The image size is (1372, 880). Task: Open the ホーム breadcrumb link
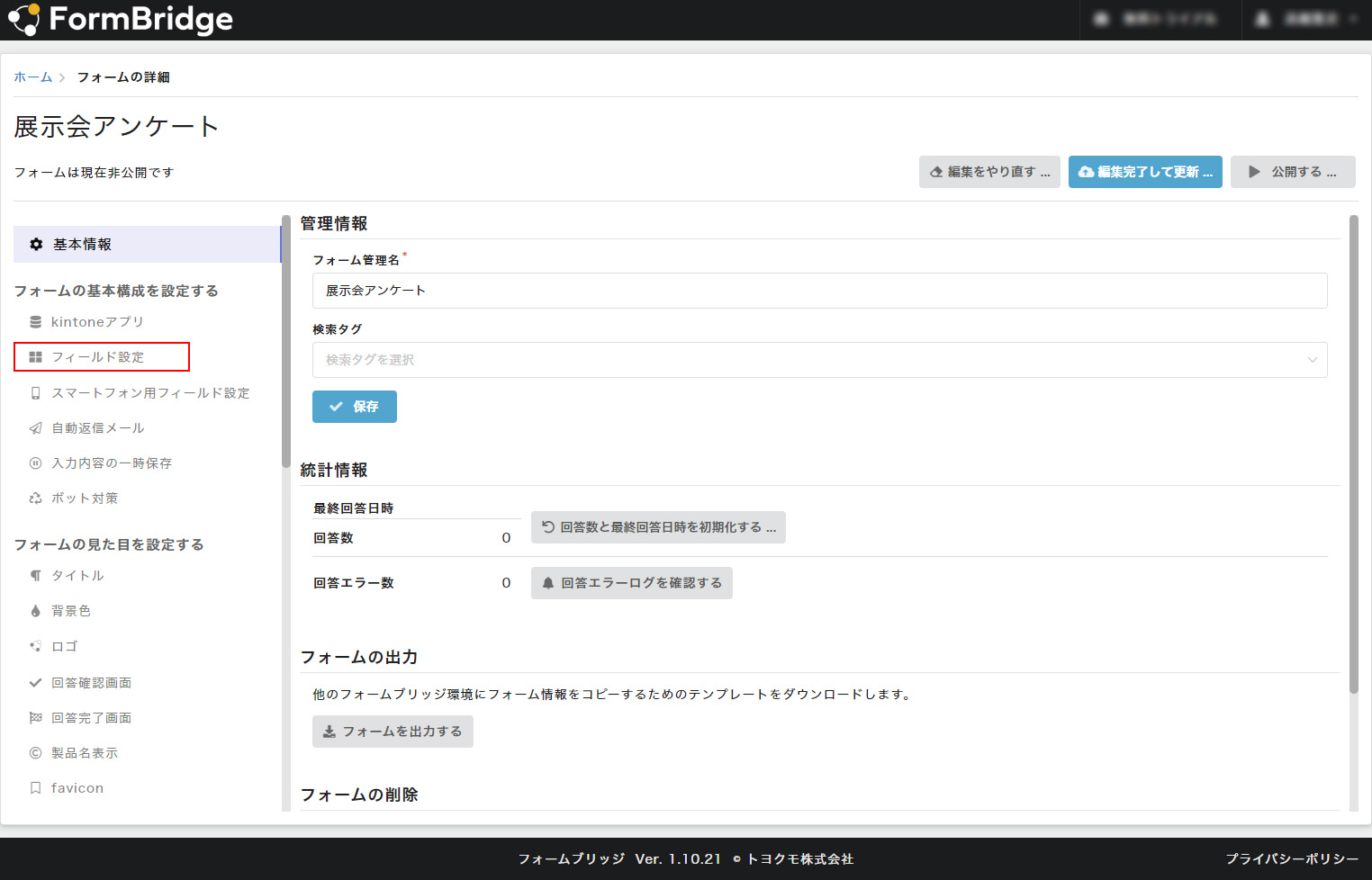pos(33,77)
